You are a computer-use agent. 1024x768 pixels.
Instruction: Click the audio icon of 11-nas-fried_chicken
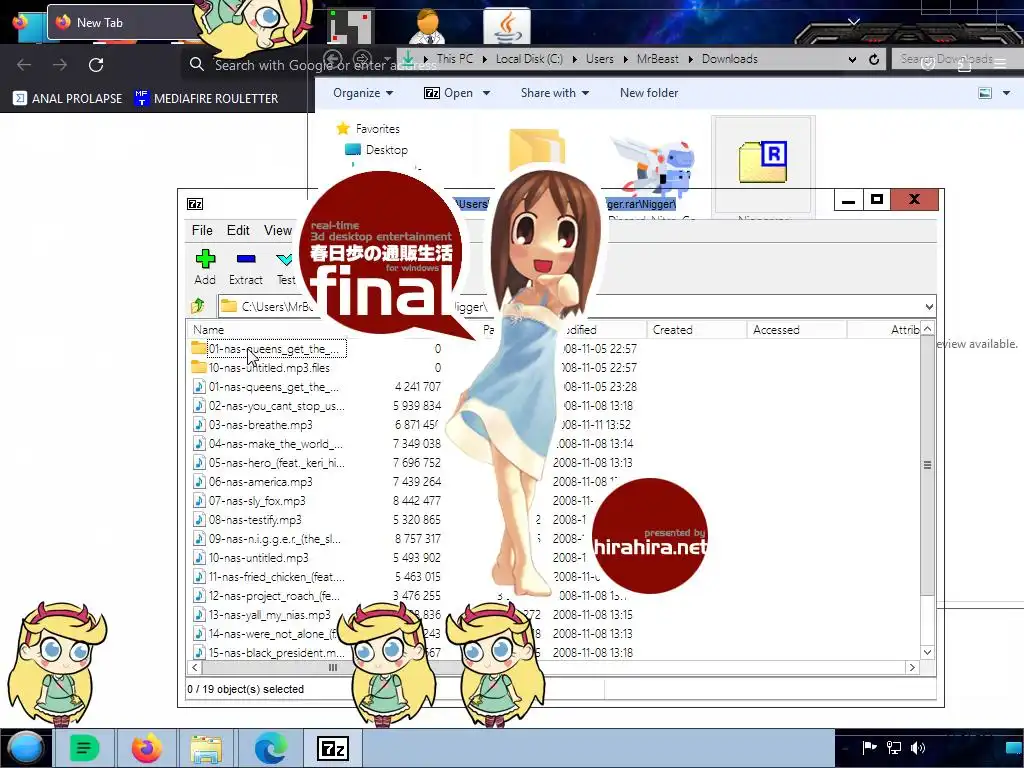tap(199, 577)
